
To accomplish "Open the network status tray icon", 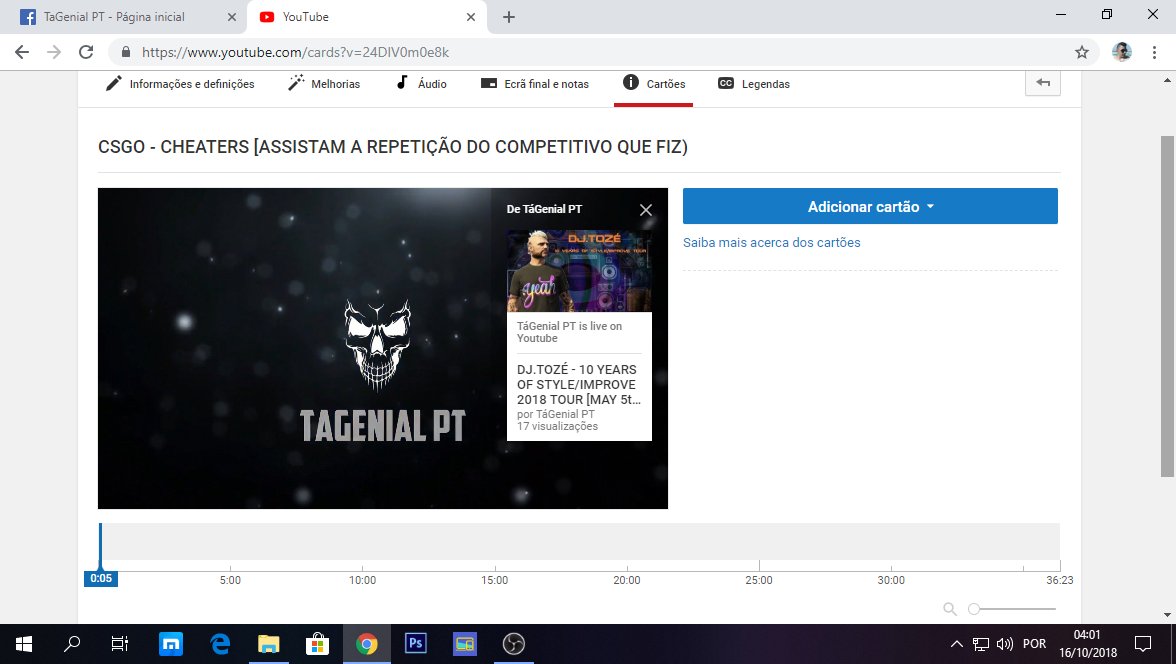I will [x=980, y=644].
